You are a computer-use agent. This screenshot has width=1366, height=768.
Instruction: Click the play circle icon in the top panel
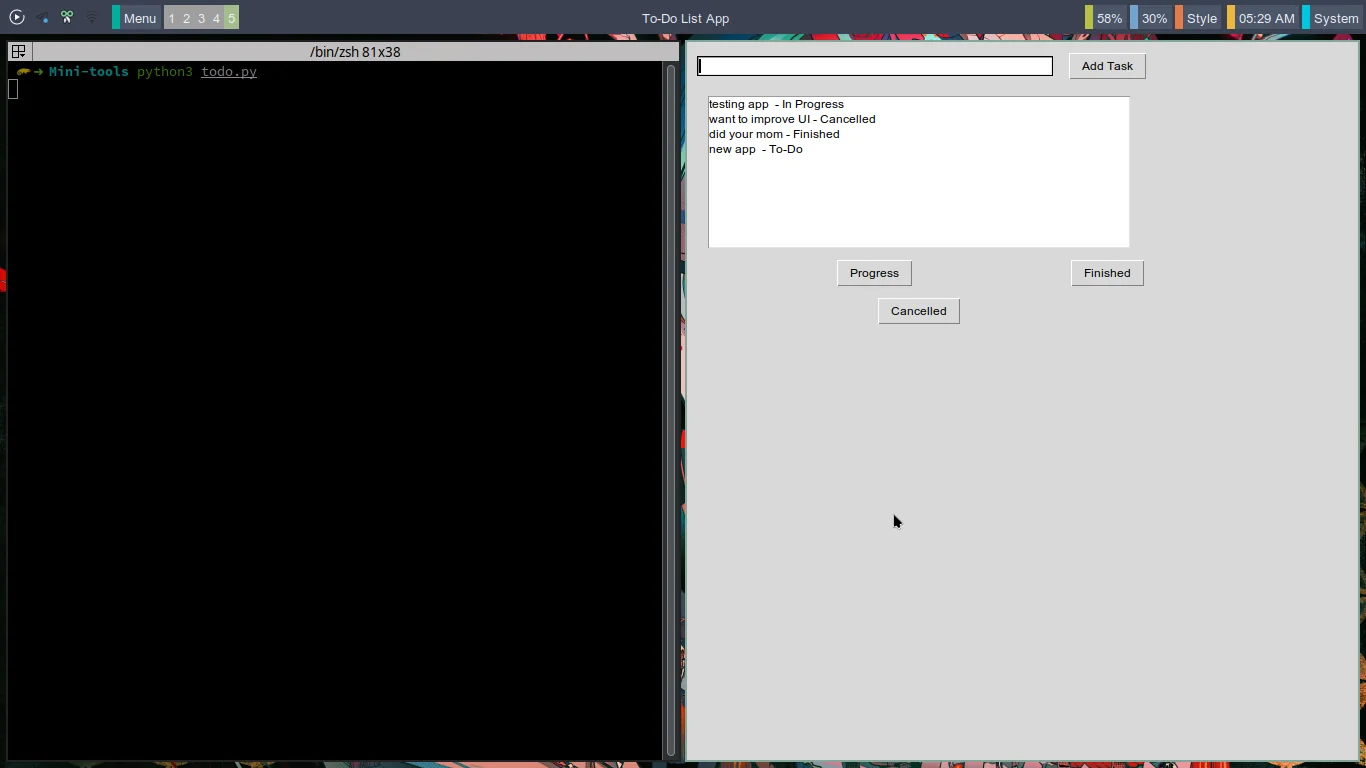point(17,17)
